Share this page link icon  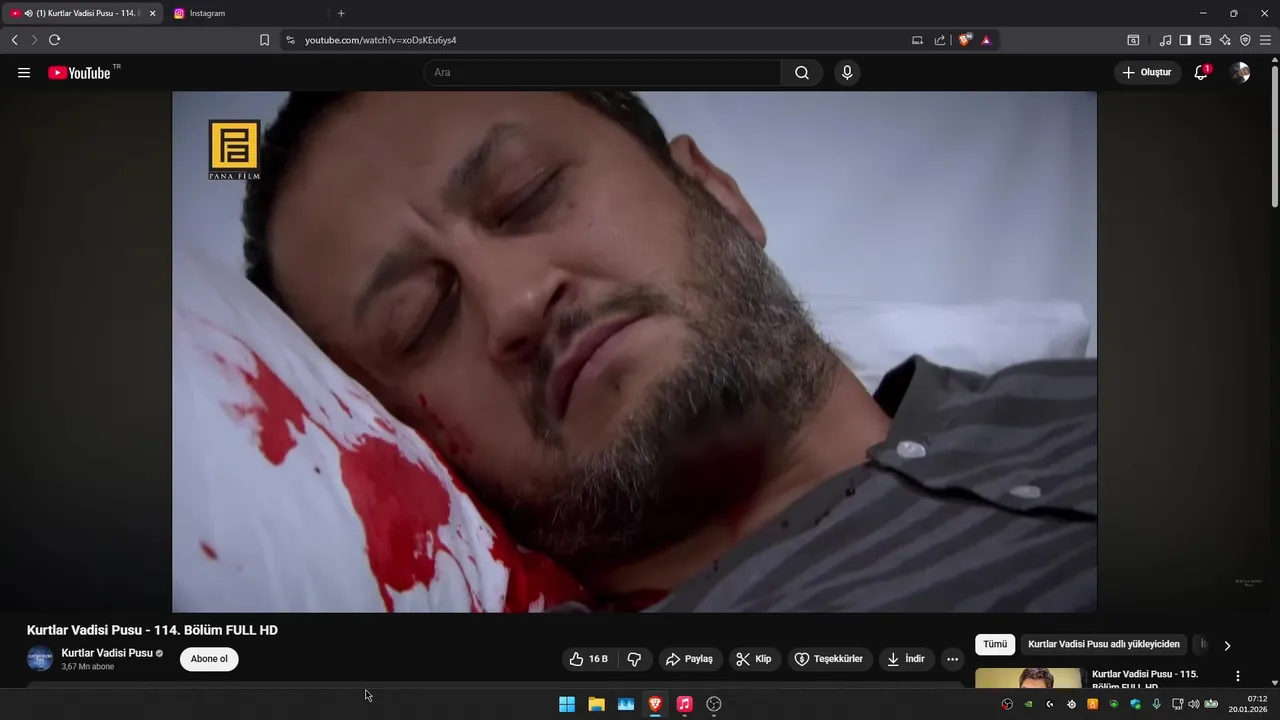click(940, 40)
